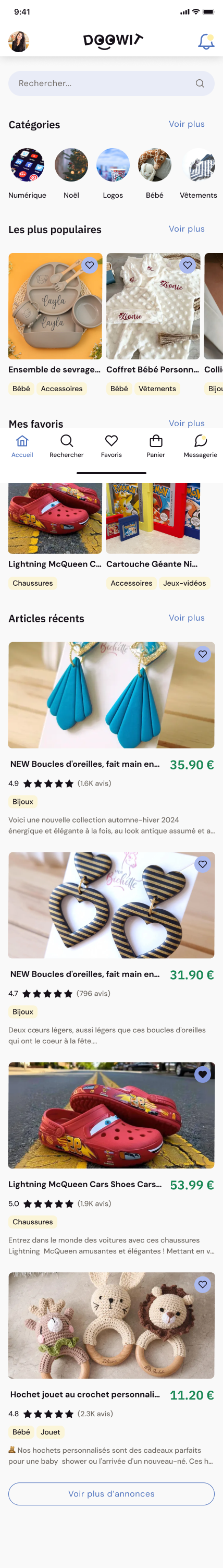Toggle favorite heart on Ensemble de sevrage
The height and width of the screenshot is (1568, 223).
(x=89, y=265)
